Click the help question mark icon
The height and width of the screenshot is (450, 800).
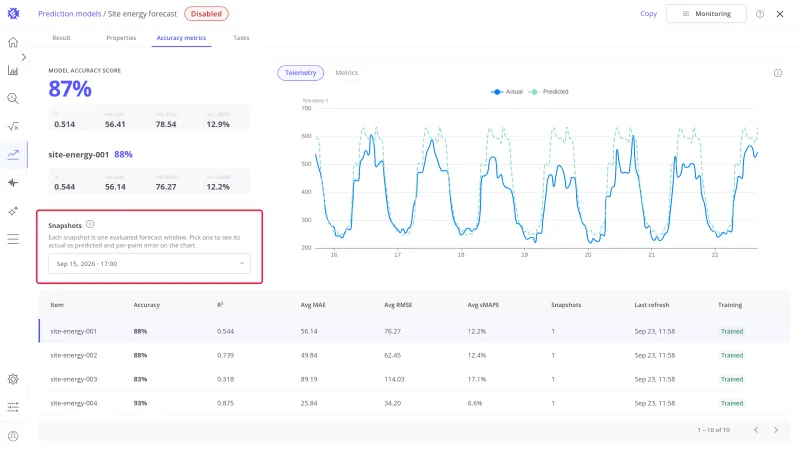click(760, 14)
